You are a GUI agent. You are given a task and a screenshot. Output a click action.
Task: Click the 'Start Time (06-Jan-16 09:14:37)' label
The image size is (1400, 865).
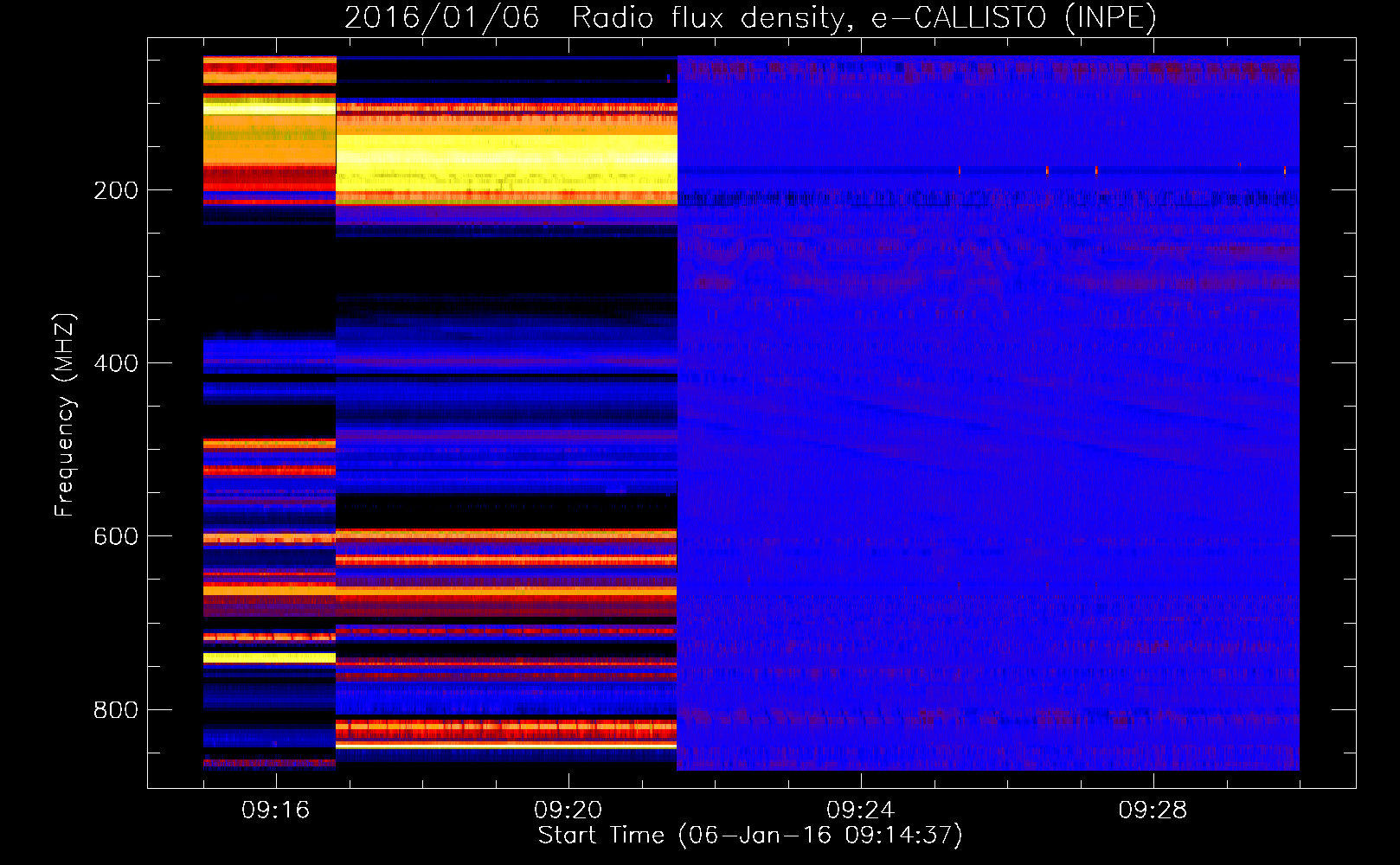point(750,836)
